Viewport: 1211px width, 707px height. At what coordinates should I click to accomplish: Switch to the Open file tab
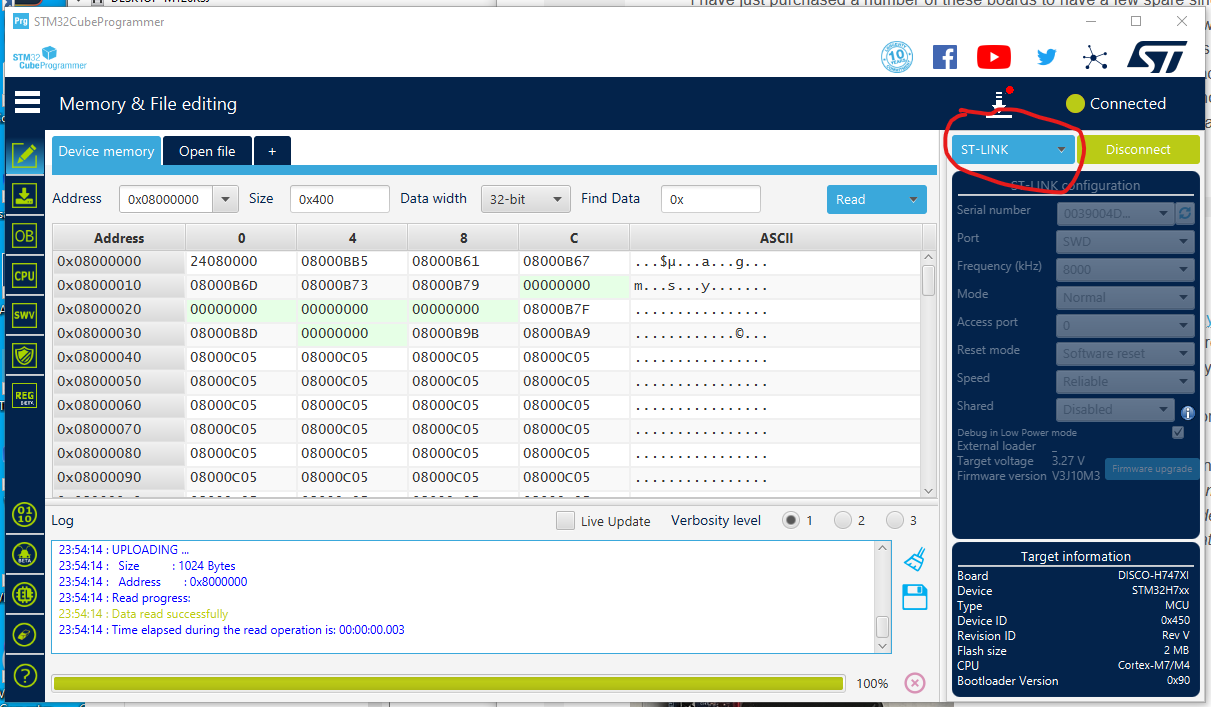click(x=207, y=151)
